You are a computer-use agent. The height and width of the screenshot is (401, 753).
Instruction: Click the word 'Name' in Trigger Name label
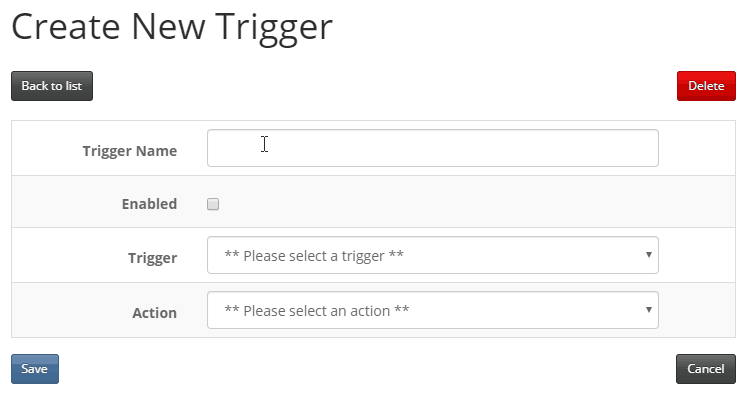click(x=157, y=151)
